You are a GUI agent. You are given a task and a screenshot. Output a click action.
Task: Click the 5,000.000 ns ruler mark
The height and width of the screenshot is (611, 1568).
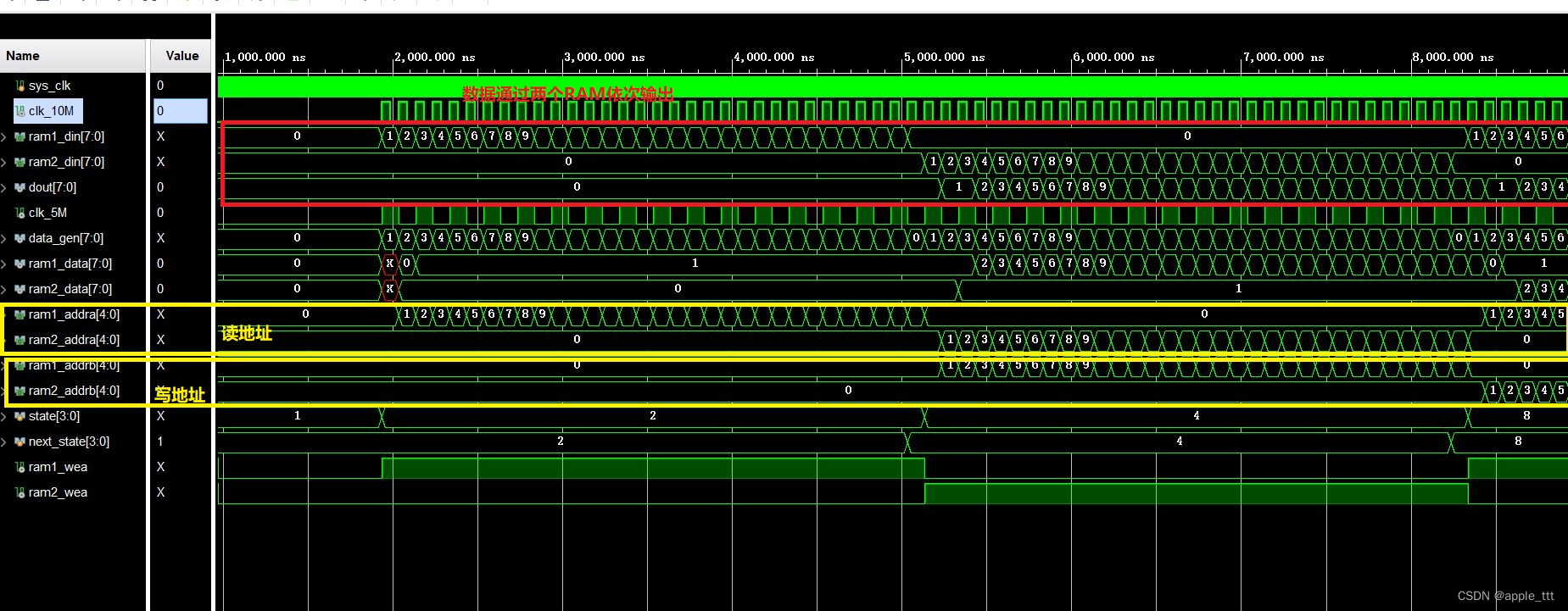pos(944,58)
